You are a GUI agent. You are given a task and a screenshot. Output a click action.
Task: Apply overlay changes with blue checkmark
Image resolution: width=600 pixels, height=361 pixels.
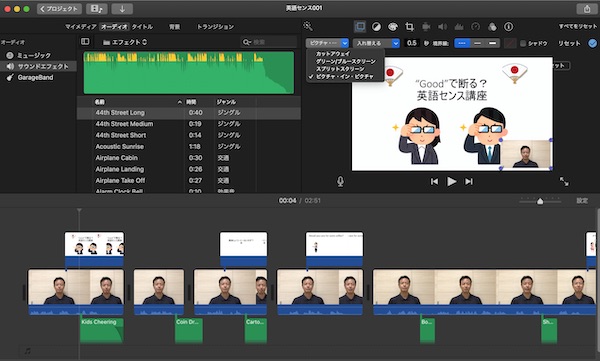[592, 43]
